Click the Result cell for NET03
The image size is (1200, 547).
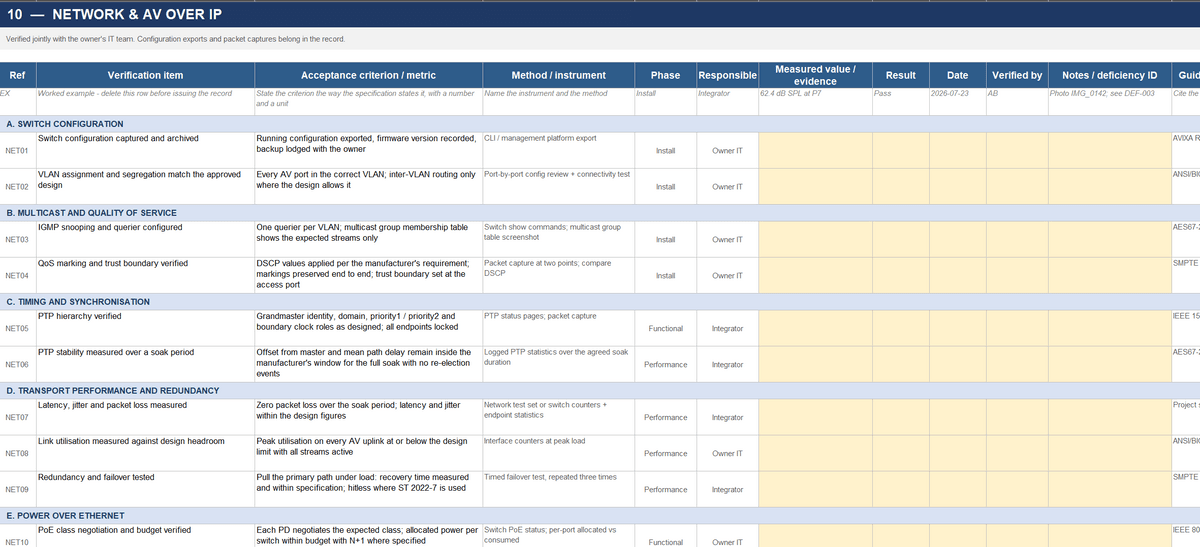900,239
